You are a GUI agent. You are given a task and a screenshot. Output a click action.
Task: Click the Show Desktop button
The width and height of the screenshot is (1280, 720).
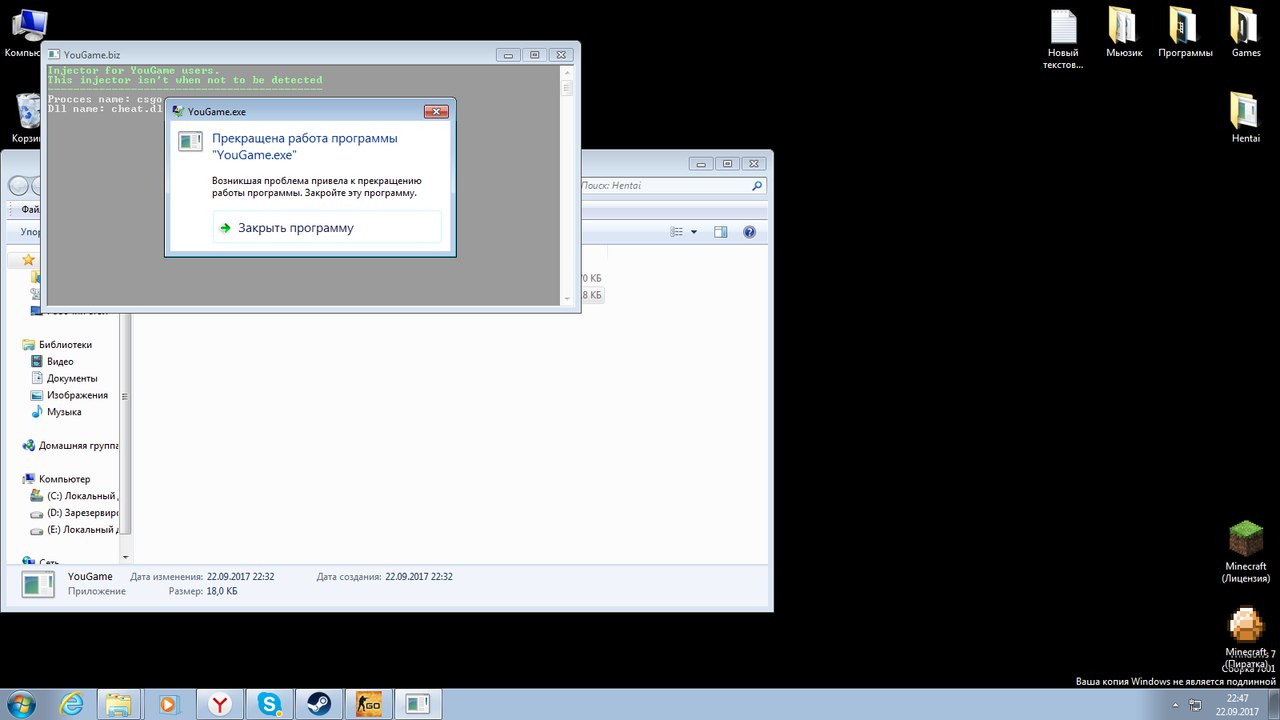1273,704
